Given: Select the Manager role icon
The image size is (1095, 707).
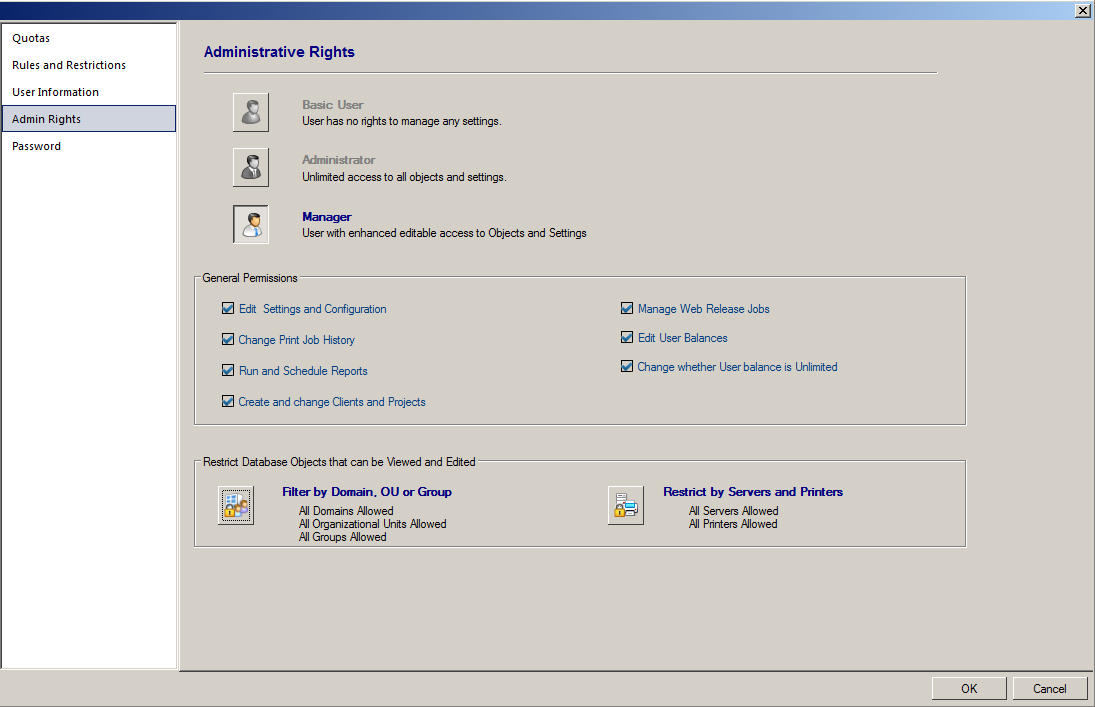Looking at the screenshot, I should (251, 224).
